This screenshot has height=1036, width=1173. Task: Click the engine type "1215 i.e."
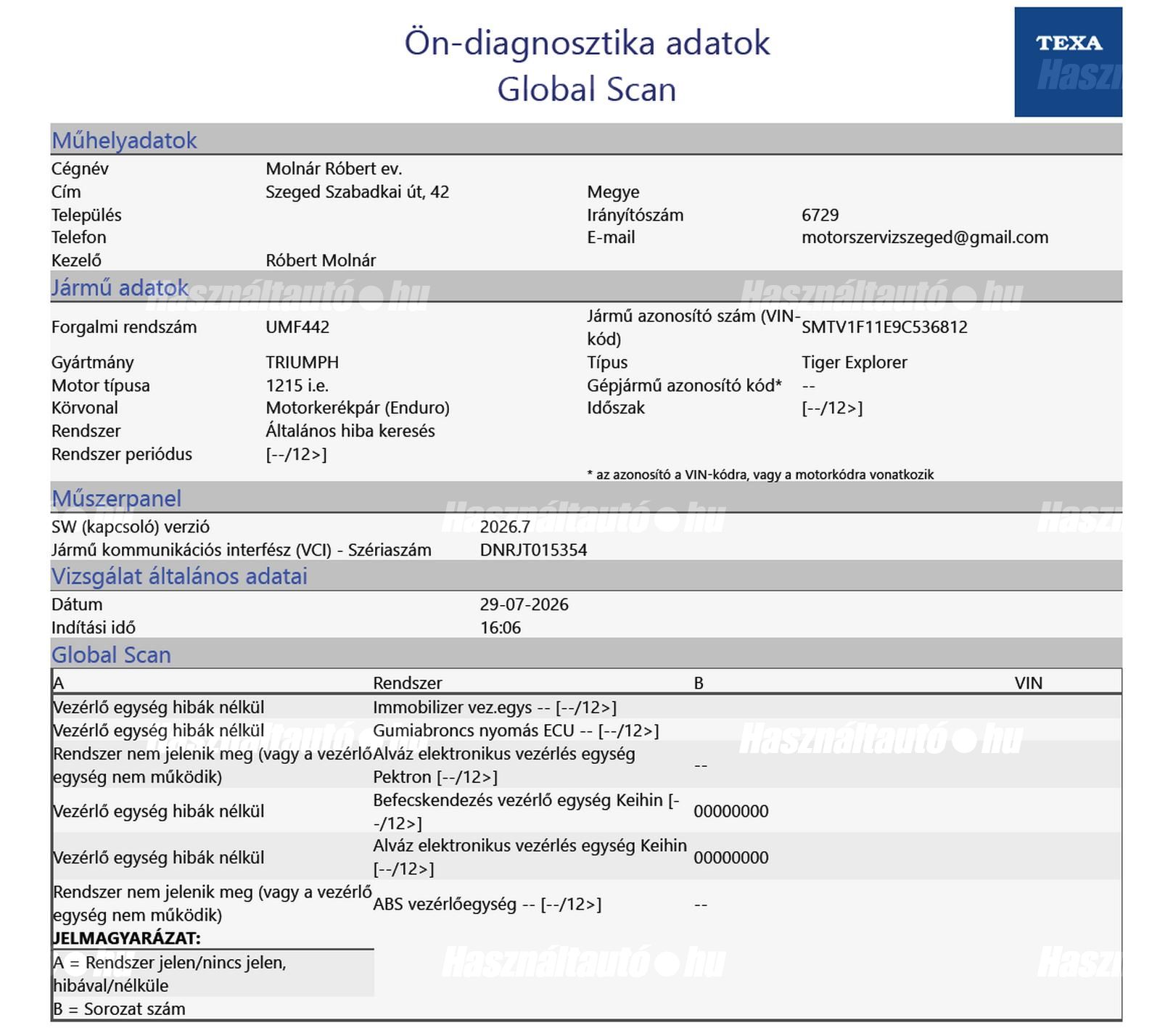pos(297,386)
